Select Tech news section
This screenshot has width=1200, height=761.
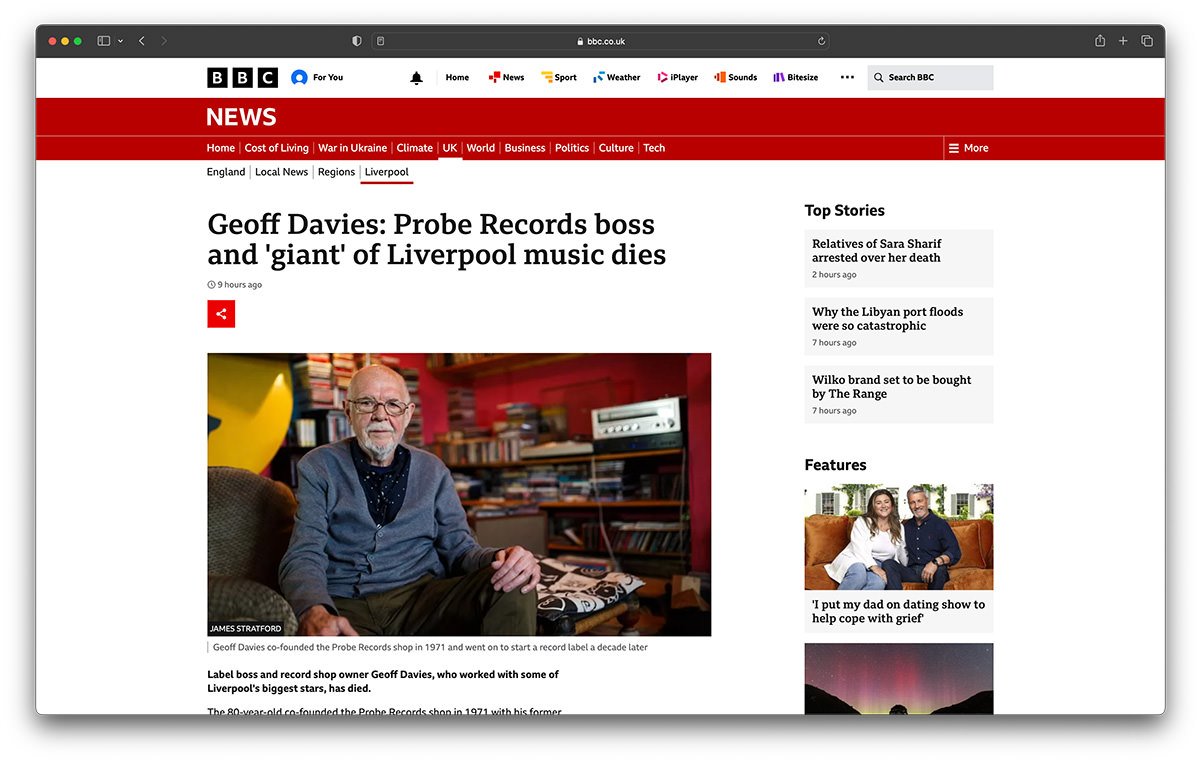pyautogui.click(x=654, y=148)
